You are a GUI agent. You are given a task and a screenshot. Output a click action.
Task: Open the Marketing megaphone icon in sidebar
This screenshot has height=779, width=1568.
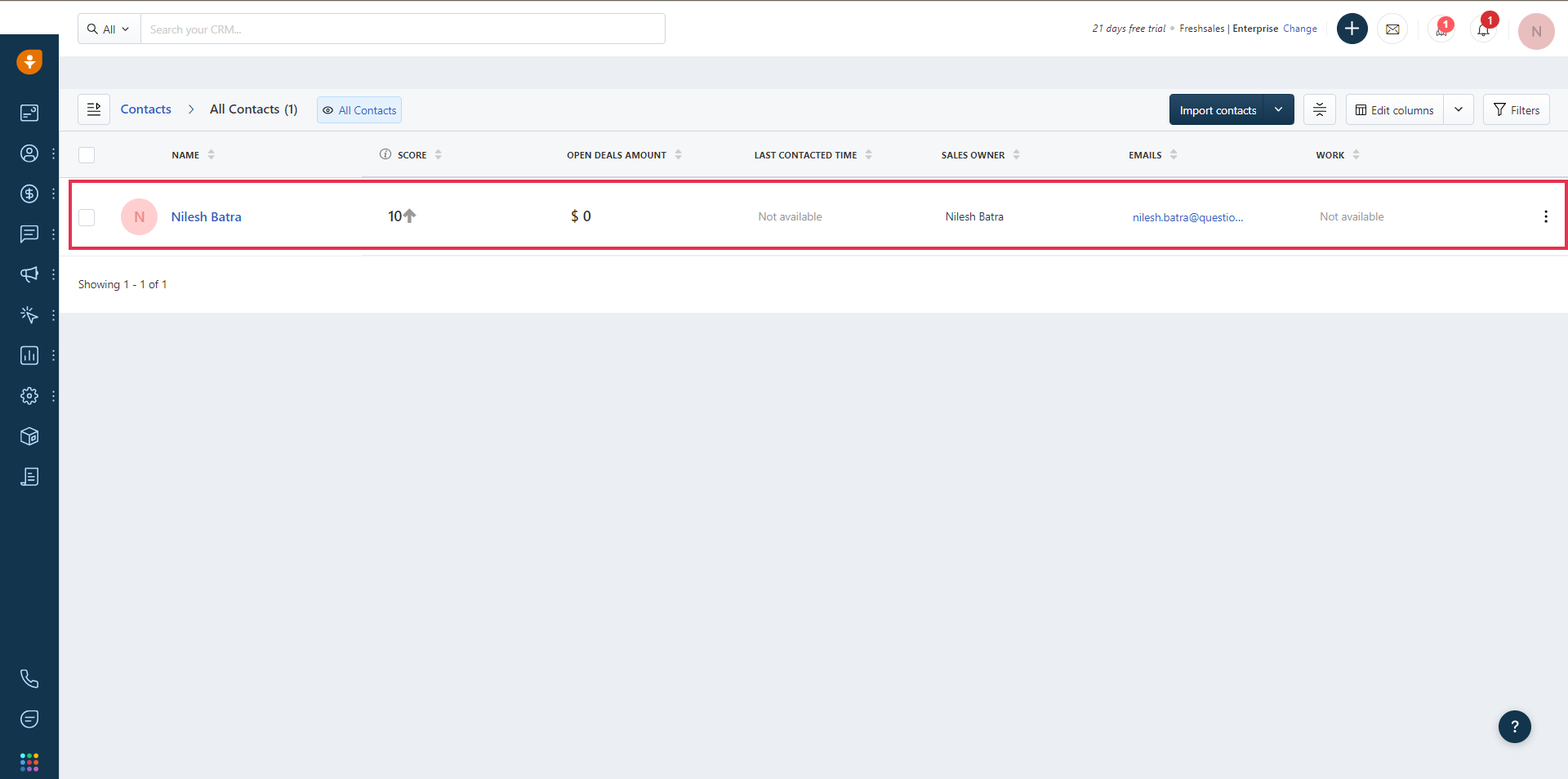(x=29, y=274)
